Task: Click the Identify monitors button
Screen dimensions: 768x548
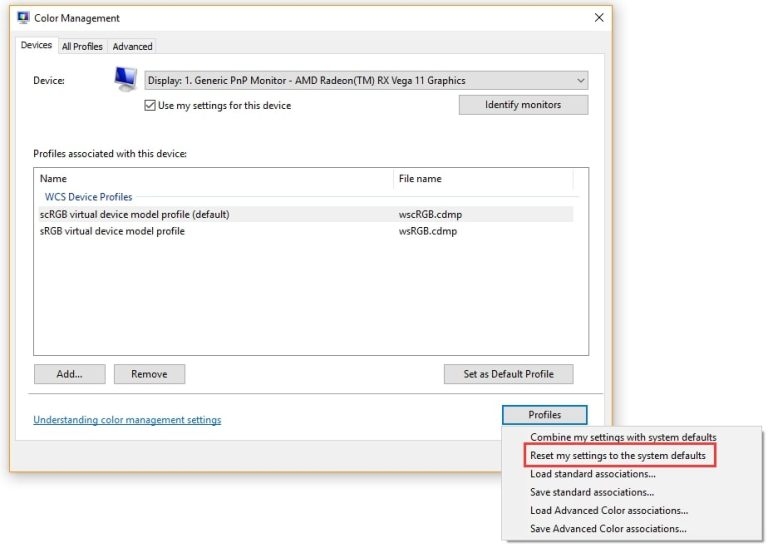Action: (523, 105)
